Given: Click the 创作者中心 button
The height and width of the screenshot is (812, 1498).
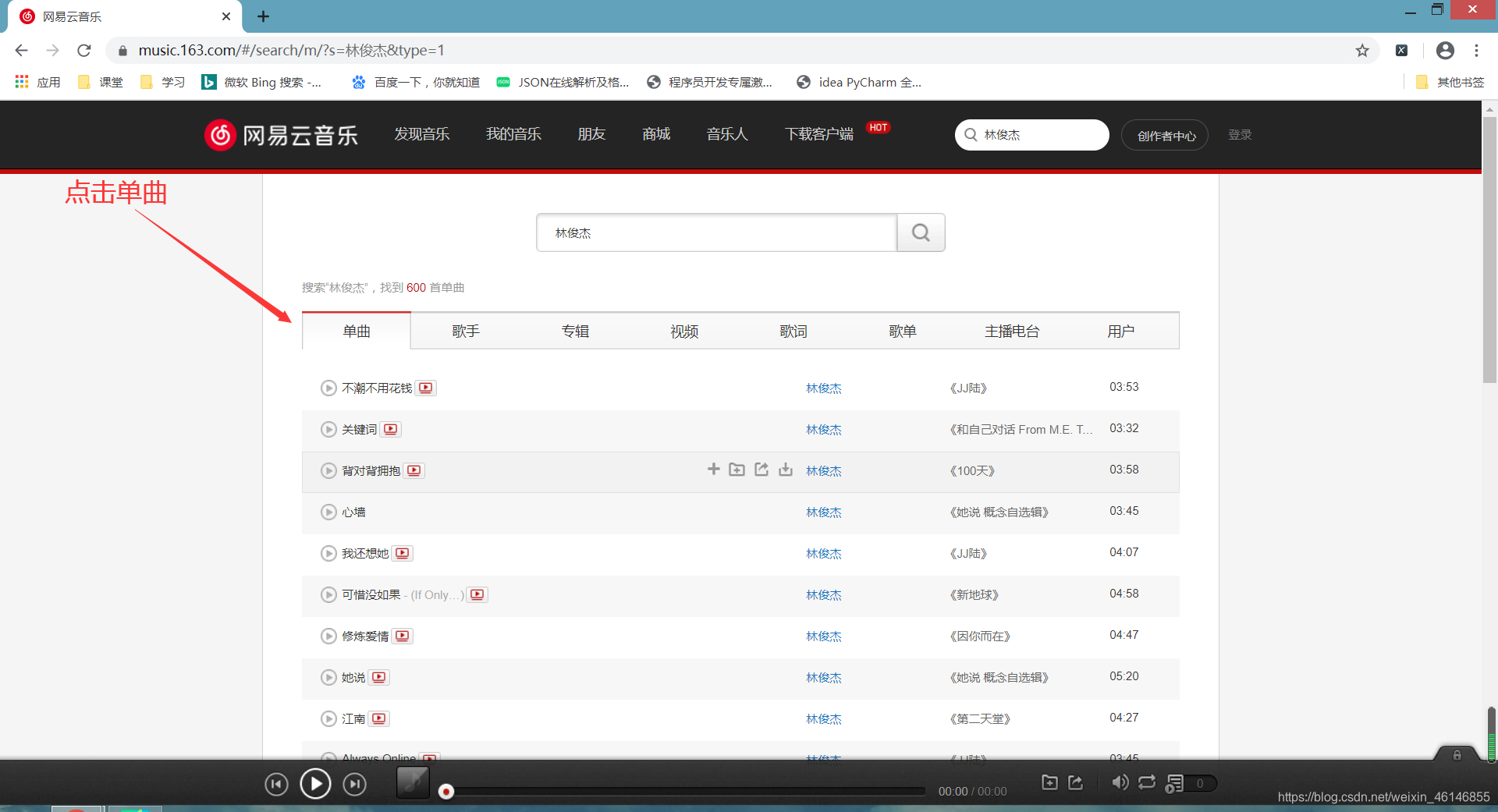Looking at the screenshot, I should (x=1166, y=135).
